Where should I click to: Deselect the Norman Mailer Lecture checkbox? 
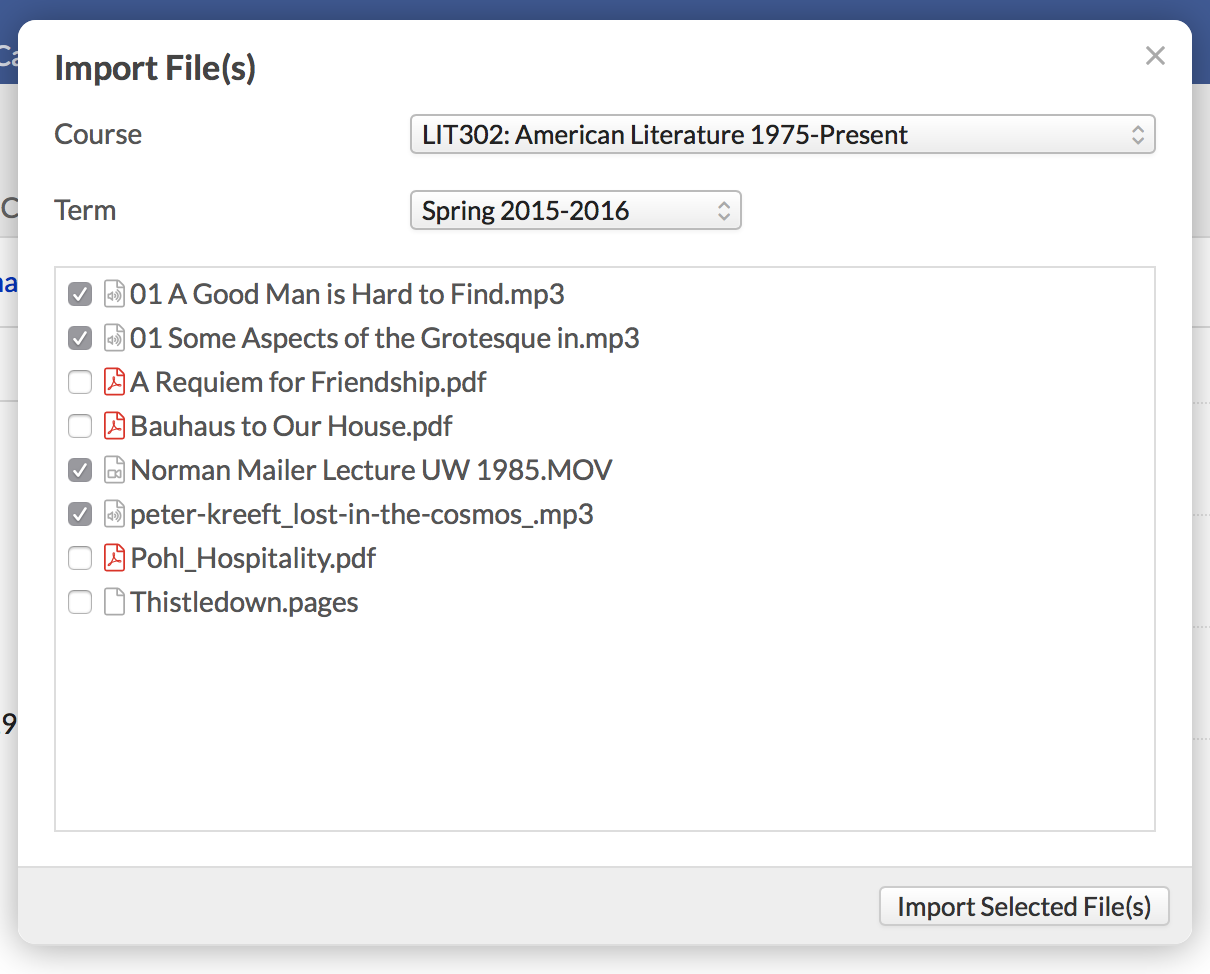coord(80,470)
